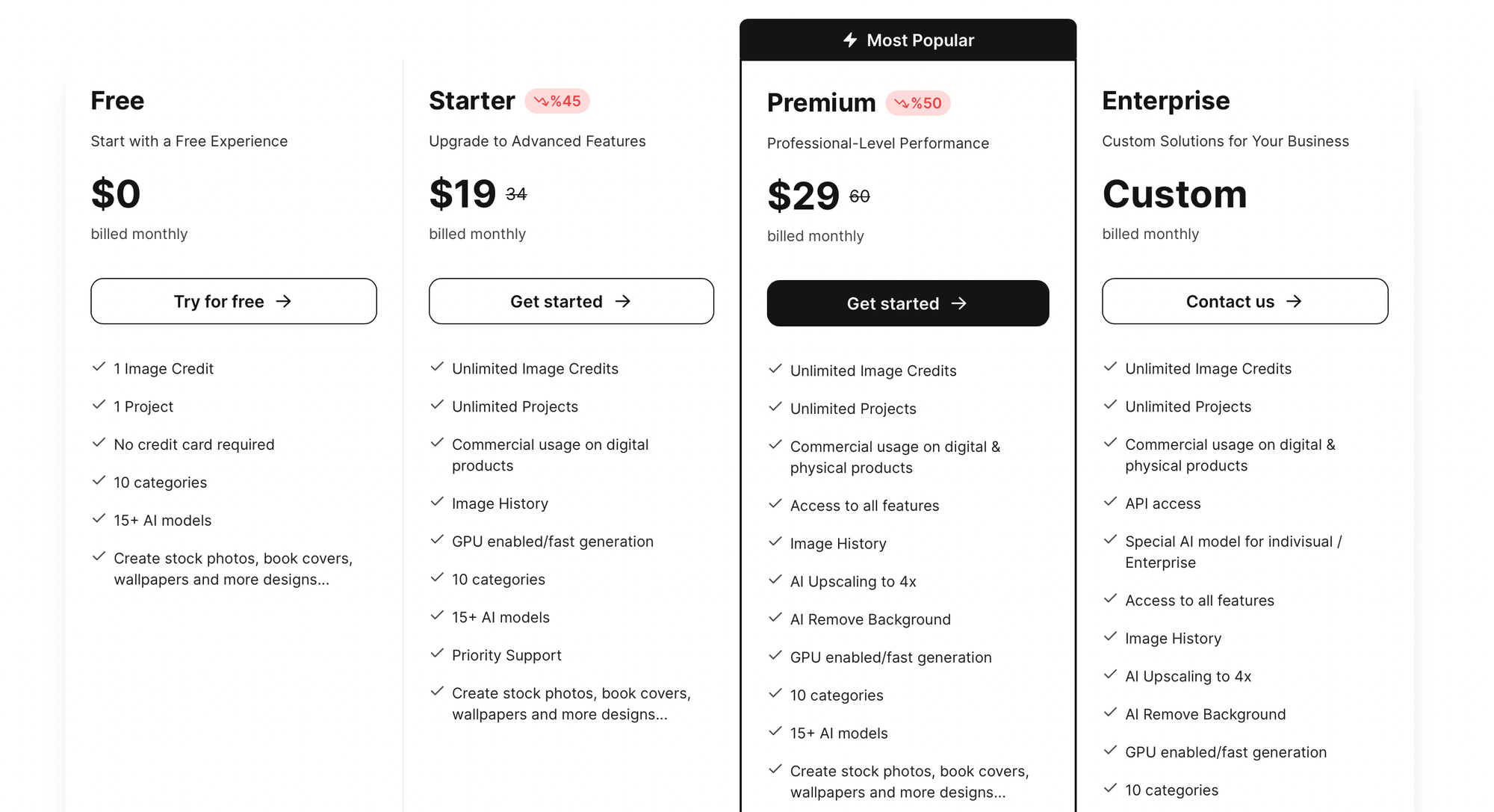Click the $29 Premium price
The width and height of the screenshot is (1494, 812).
(804, 196)
